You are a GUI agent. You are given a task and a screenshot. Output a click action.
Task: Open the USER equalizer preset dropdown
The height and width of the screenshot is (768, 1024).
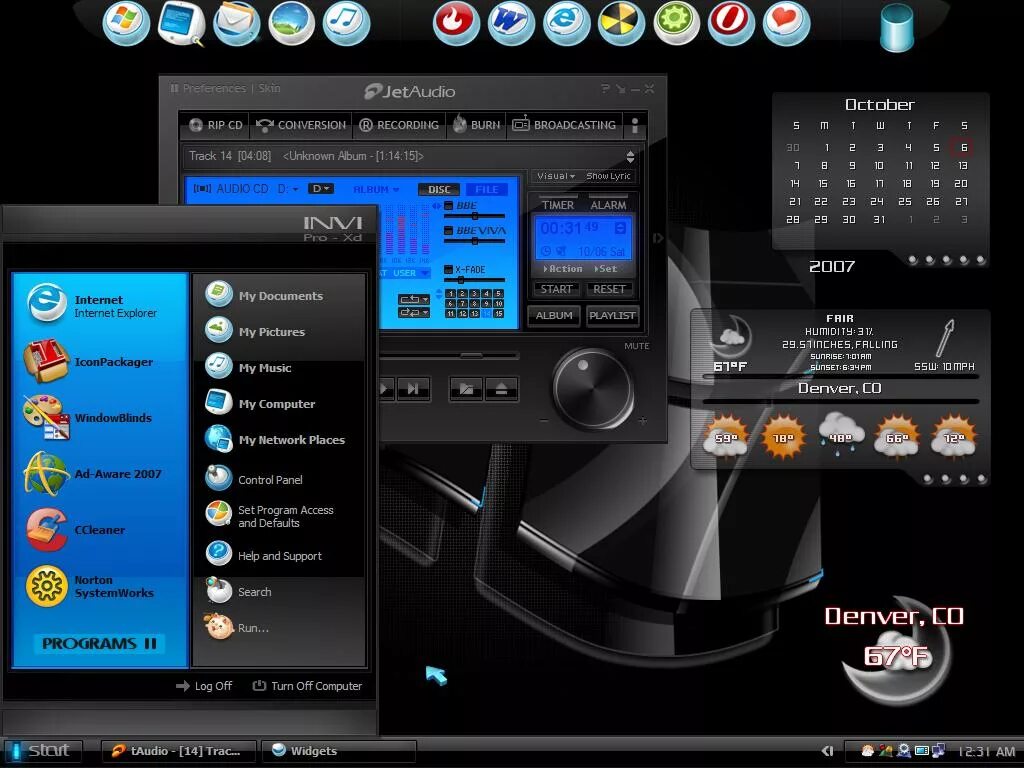point(410,273)
